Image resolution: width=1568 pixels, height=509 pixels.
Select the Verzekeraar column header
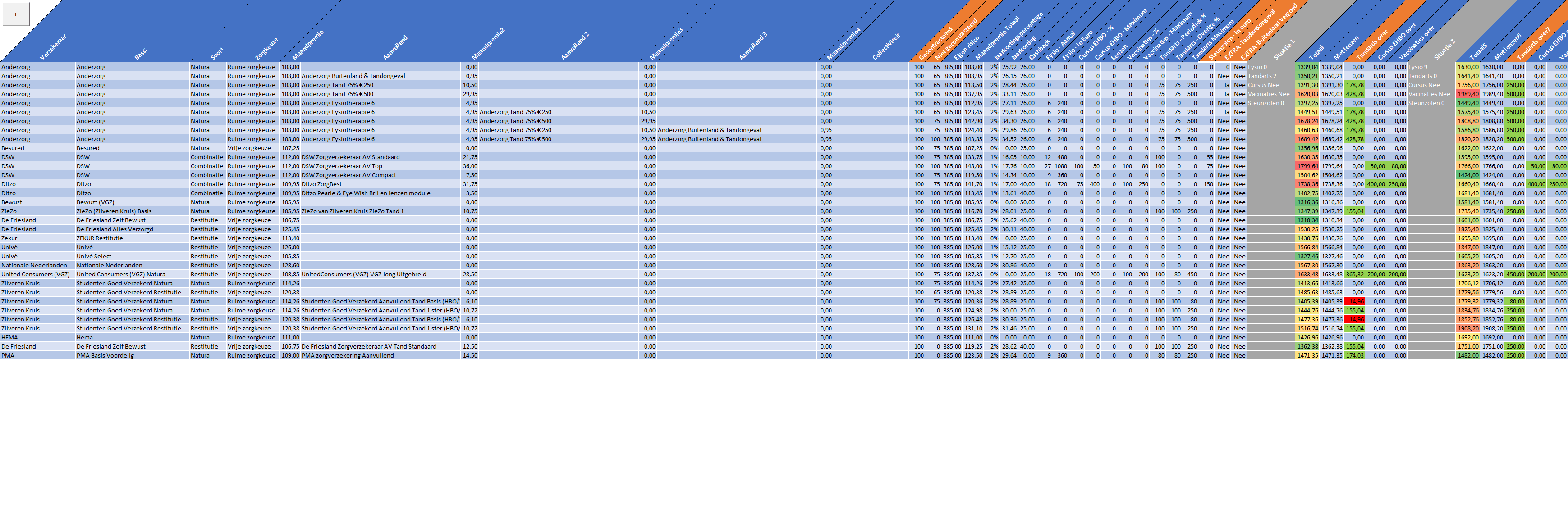[x=52, y=47]
